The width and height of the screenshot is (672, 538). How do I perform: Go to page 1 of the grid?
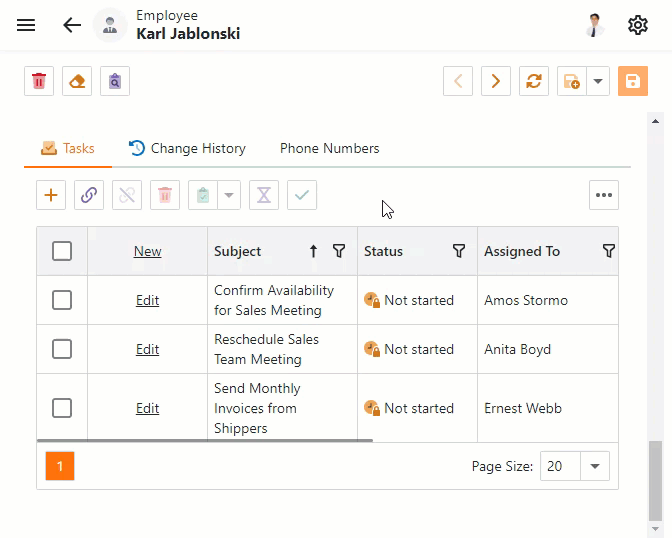coord(60,466)
